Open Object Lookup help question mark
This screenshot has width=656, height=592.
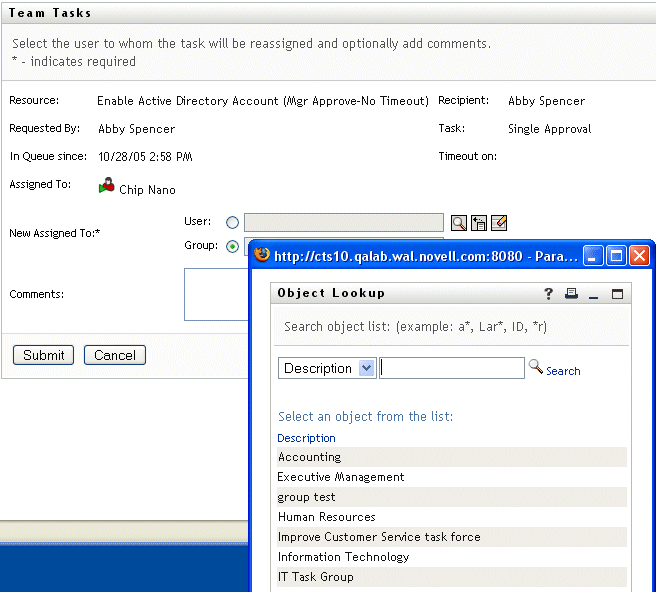click(x=548, y=294)
